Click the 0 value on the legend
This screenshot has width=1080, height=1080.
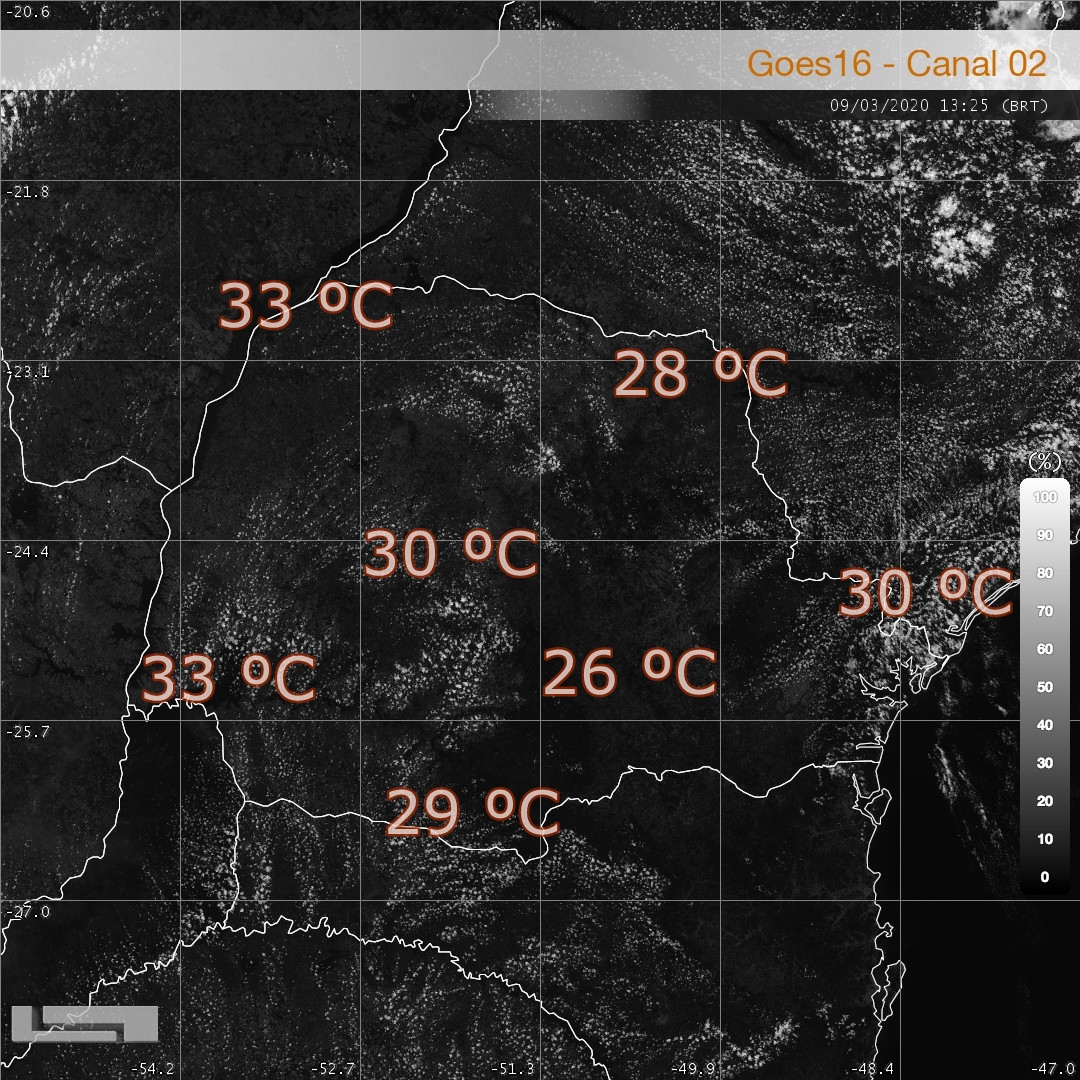pos(1045,877)
